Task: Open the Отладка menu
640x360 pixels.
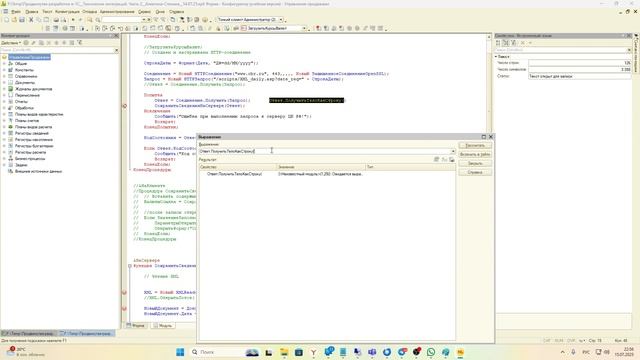Action: coord(89,12)
